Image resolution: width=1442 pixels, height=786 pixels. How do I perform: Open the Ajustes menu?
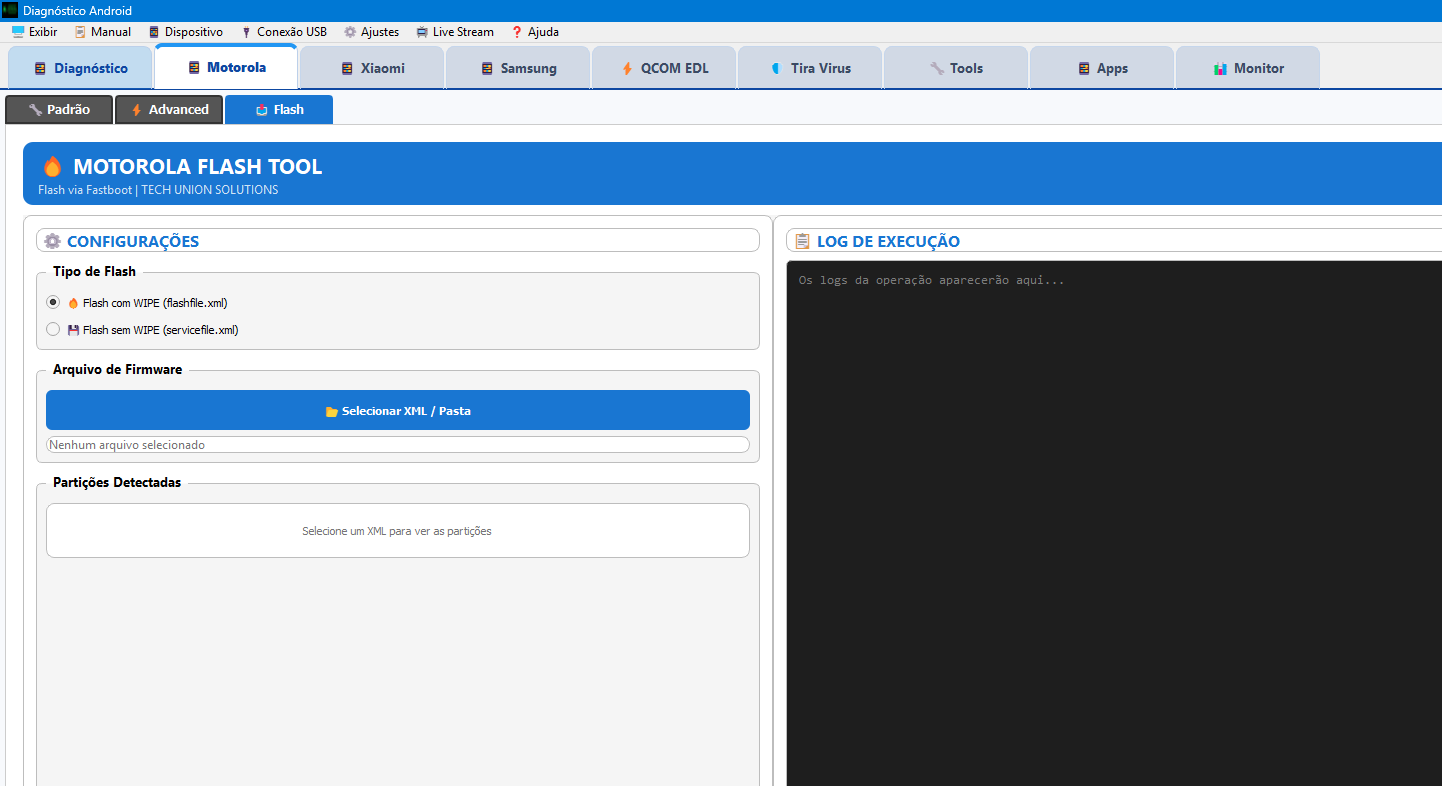pos(371,32)
